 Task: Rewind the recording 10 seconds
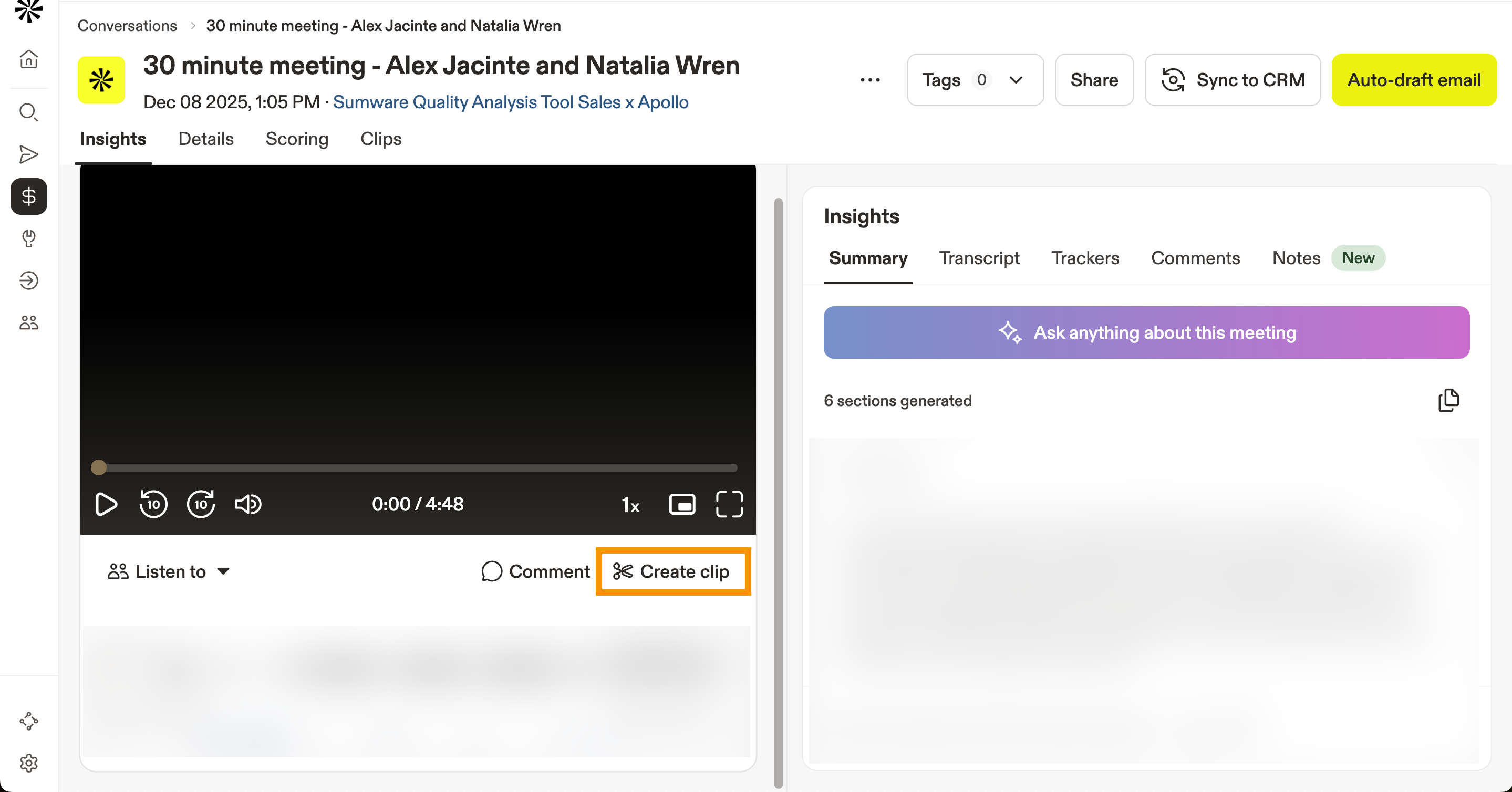click(x=153, y=505)
